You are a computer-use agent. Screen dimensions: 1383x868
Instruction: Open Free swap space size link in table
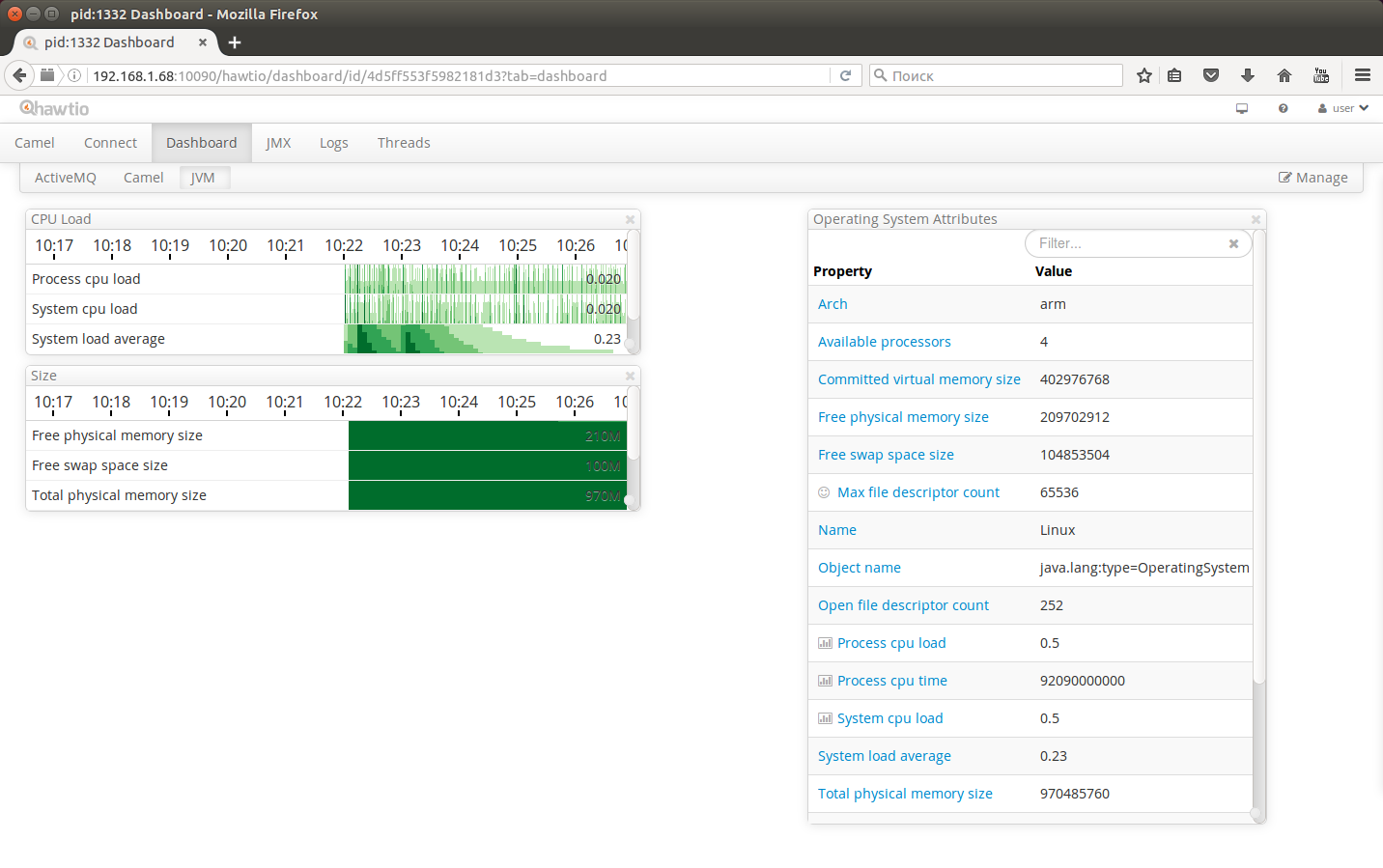coord(886,455)
